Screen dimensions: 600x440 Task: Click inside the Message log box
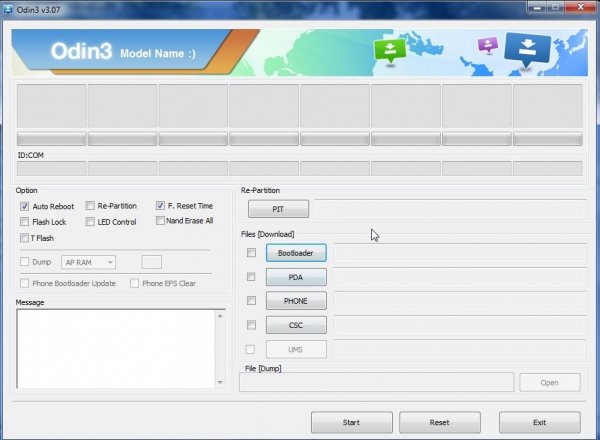(x=116, y=349)
